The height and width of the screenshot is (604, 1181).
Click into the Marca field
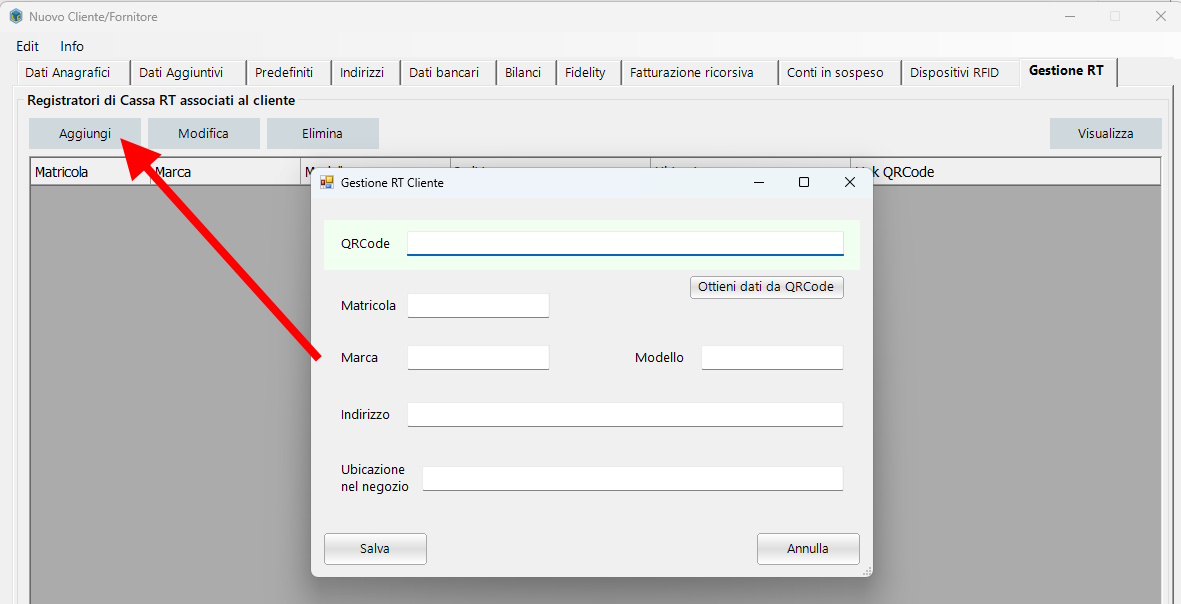click(x=478, y=358)
